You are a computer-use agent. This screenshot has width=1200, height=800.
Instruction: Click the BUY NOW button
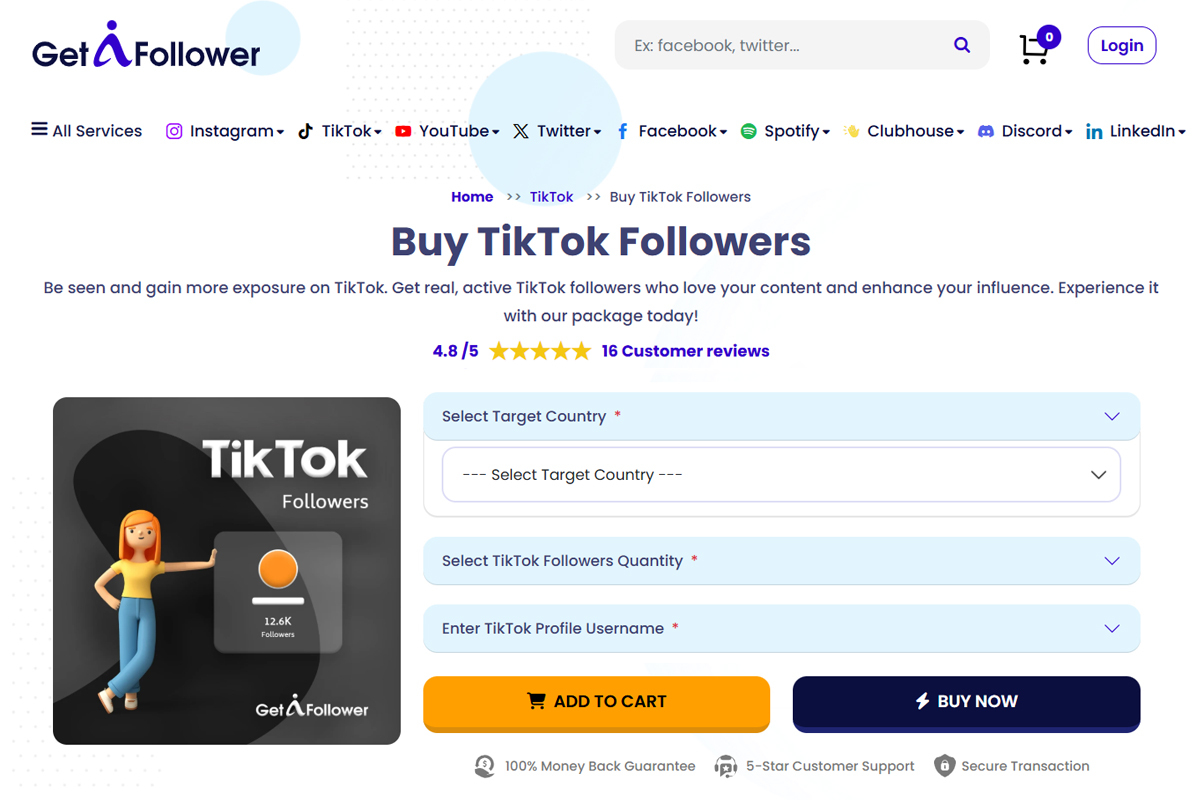pos(966,702)
